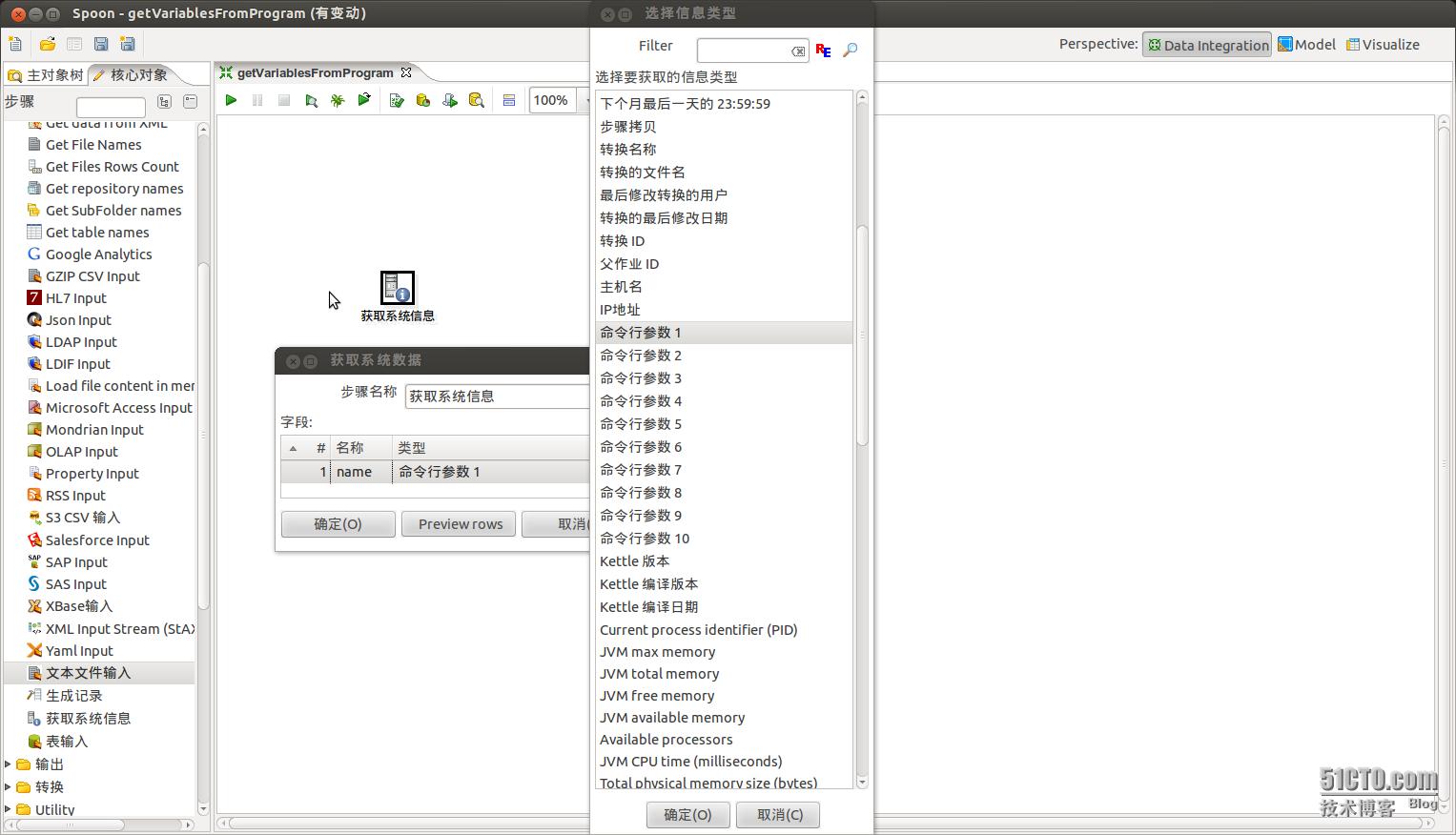The width and height of the screenshot is (1456, 835).
Task: Switch to Data Integration perspective
Action: click(x=1207, y=45)
